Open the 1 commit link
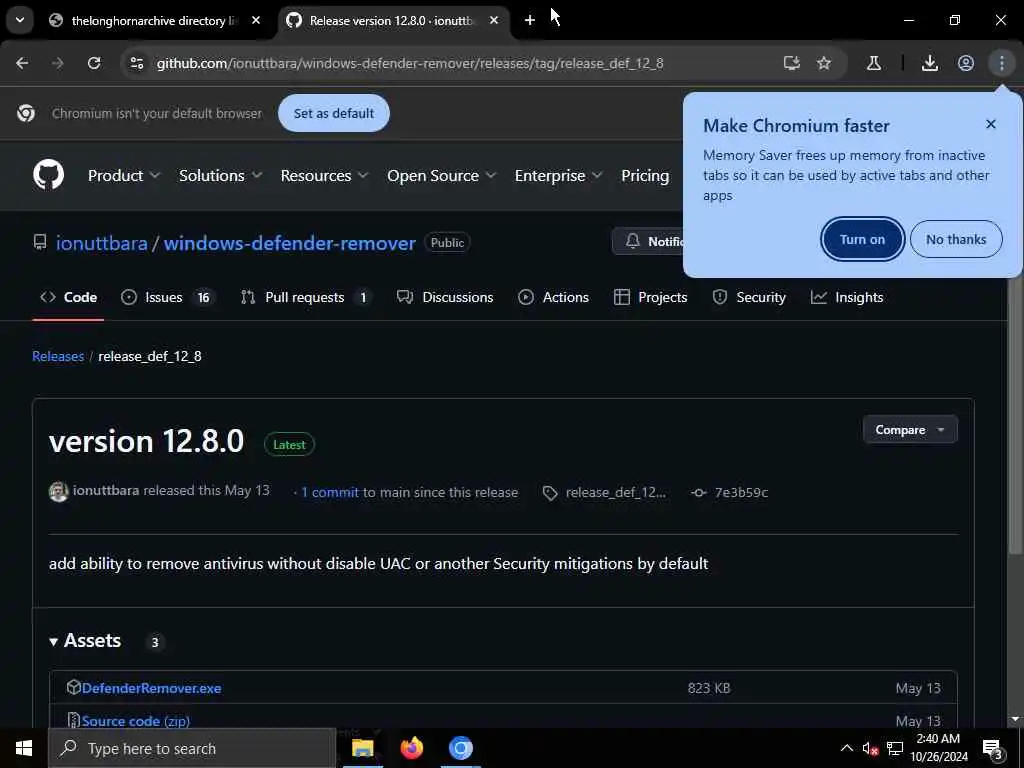The width and height of the screenshot is (1024, 768). [330, 492]
